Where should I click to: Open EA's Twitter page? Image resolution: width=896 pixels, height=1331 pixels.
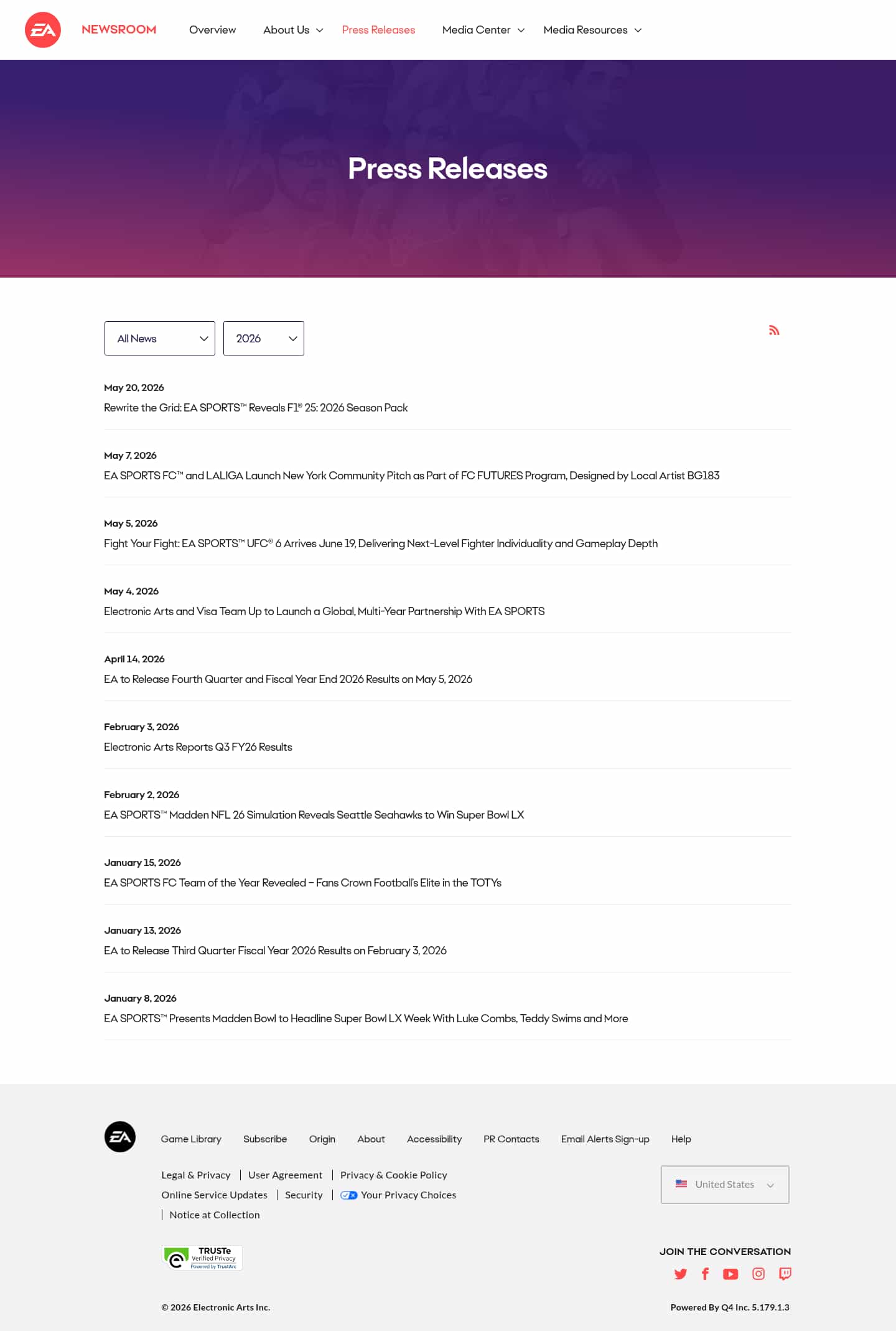pyautogui.click(x=681, y=1274)
